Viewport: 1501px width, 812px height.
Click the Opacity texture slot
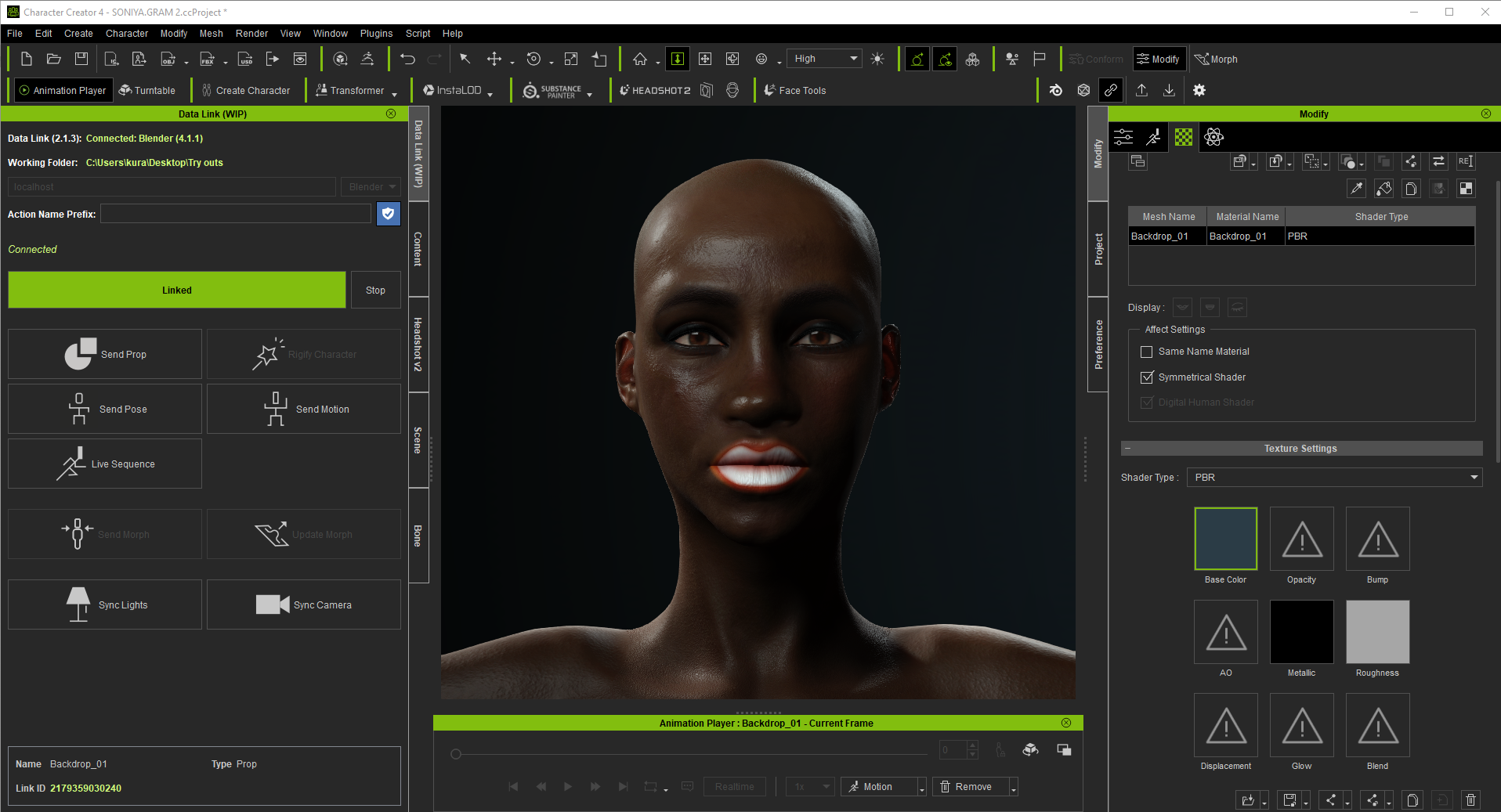1302,539
